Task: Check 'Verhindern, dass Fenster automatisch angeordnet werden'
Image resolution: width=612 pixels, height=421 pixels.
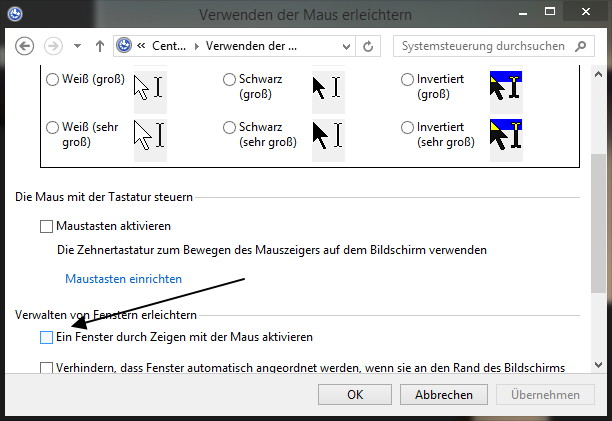Action: coord(46,368)
